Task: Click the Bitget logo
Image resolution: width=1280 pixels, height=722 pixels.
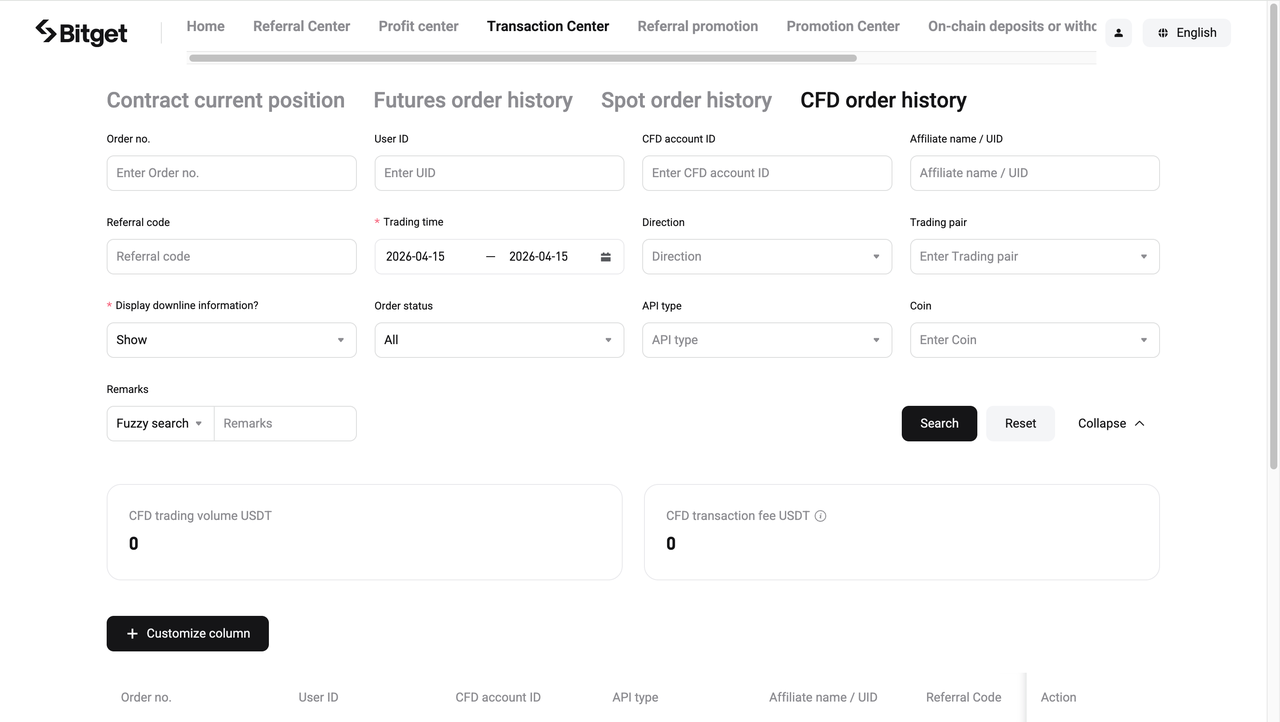Action: point(80,31)
